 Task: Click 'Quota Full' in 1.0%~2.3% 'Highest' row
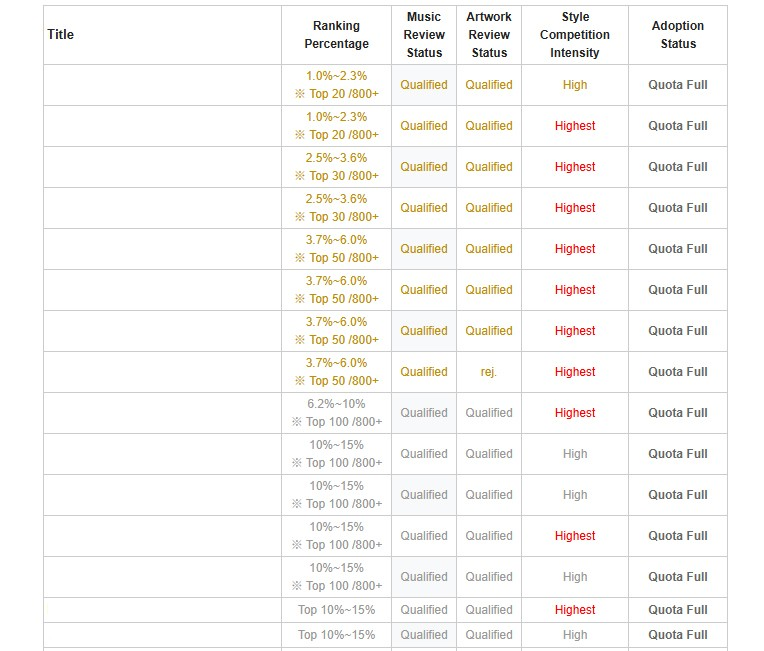[x=678, y=126]
